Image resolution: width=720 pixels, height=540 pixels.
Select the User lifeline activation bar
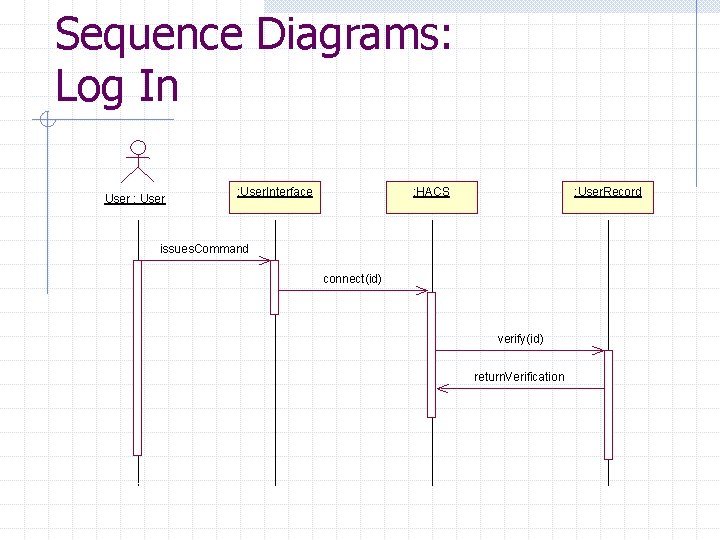tap(137, 358)
